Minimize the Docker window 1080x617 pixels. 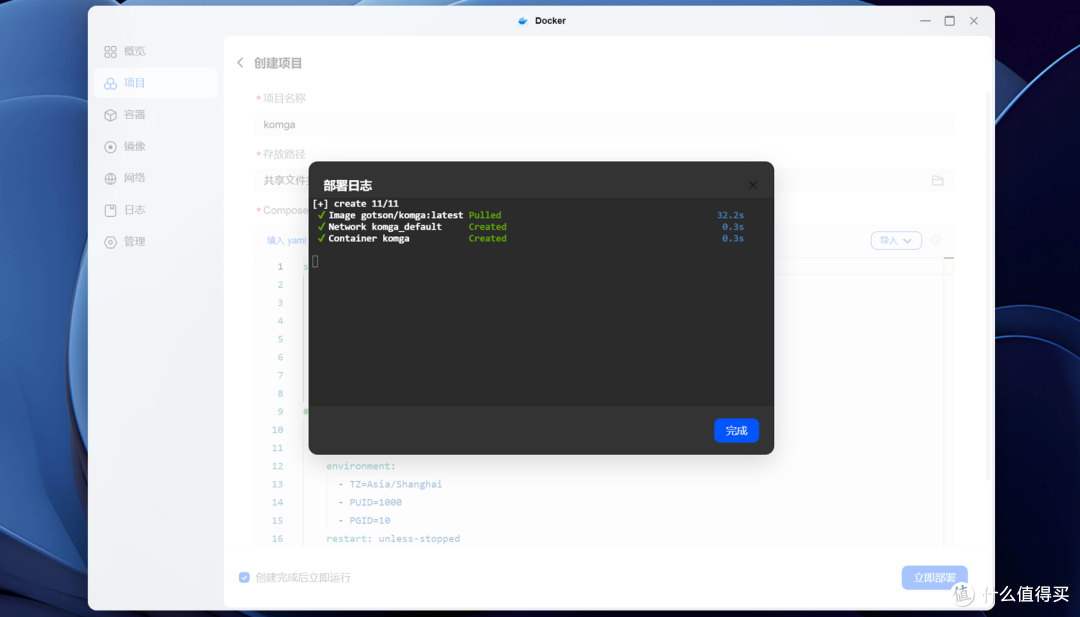(925, 21)
